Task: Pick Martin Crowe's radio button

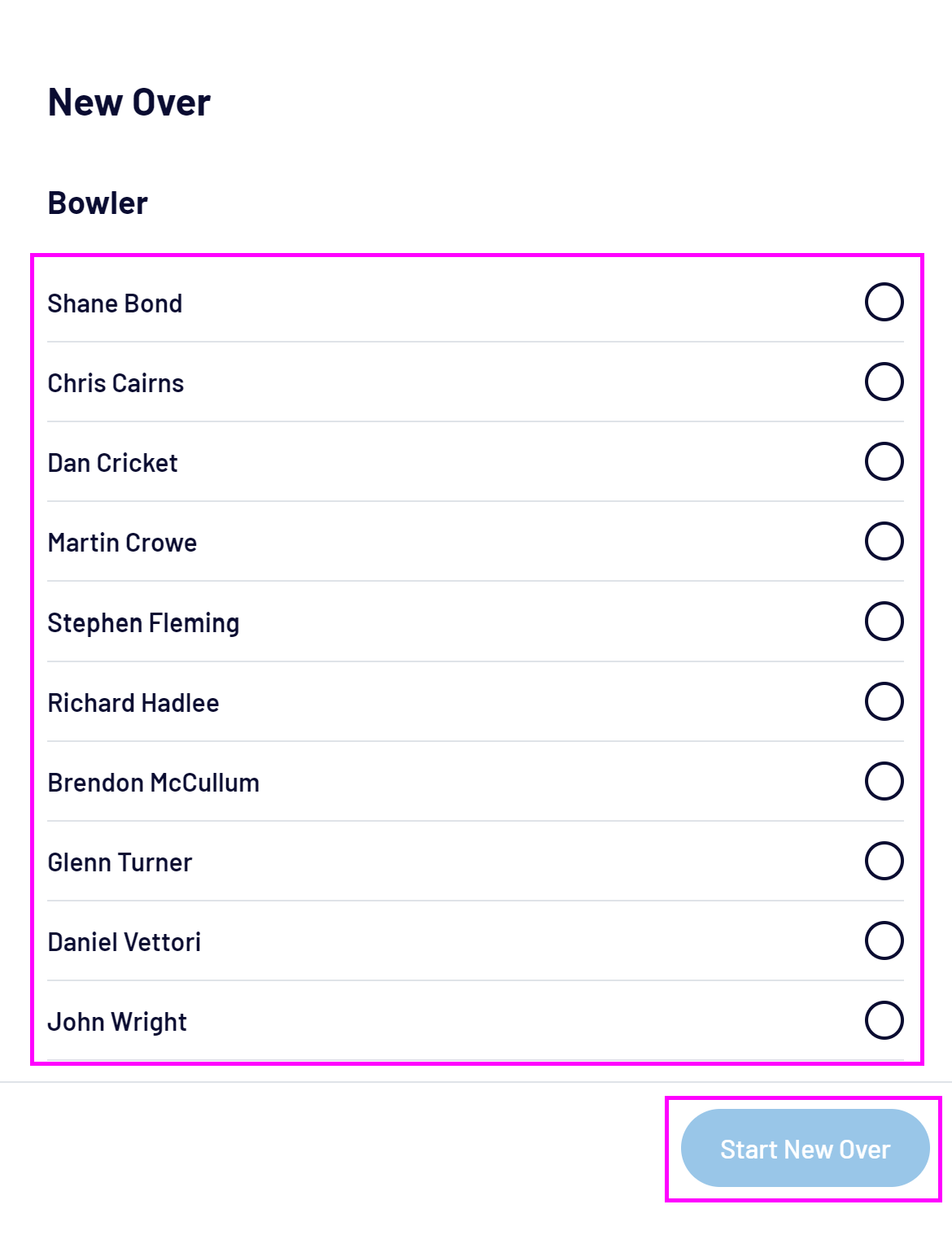Action: [884, 541]
